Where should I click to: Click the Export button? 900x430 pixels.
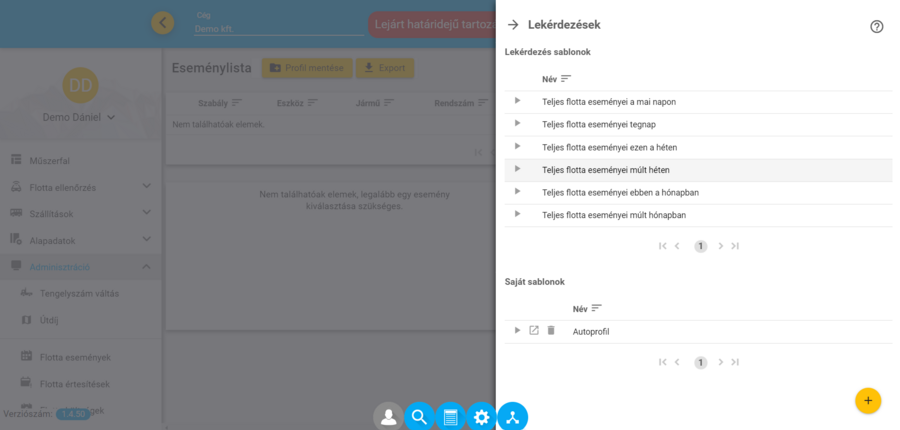(385, 69)
